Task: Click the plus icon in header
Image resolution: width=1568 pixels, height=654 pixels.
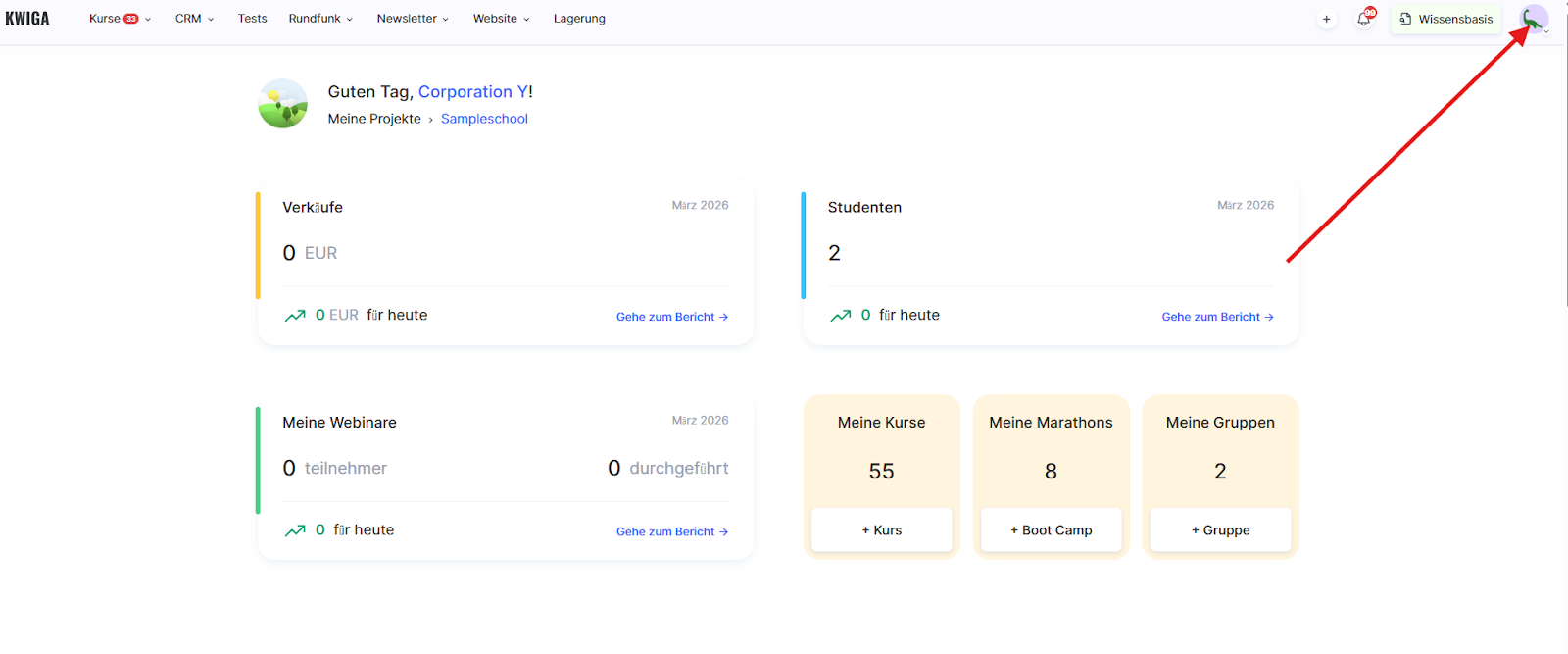Action: [x=1326, y=19]
